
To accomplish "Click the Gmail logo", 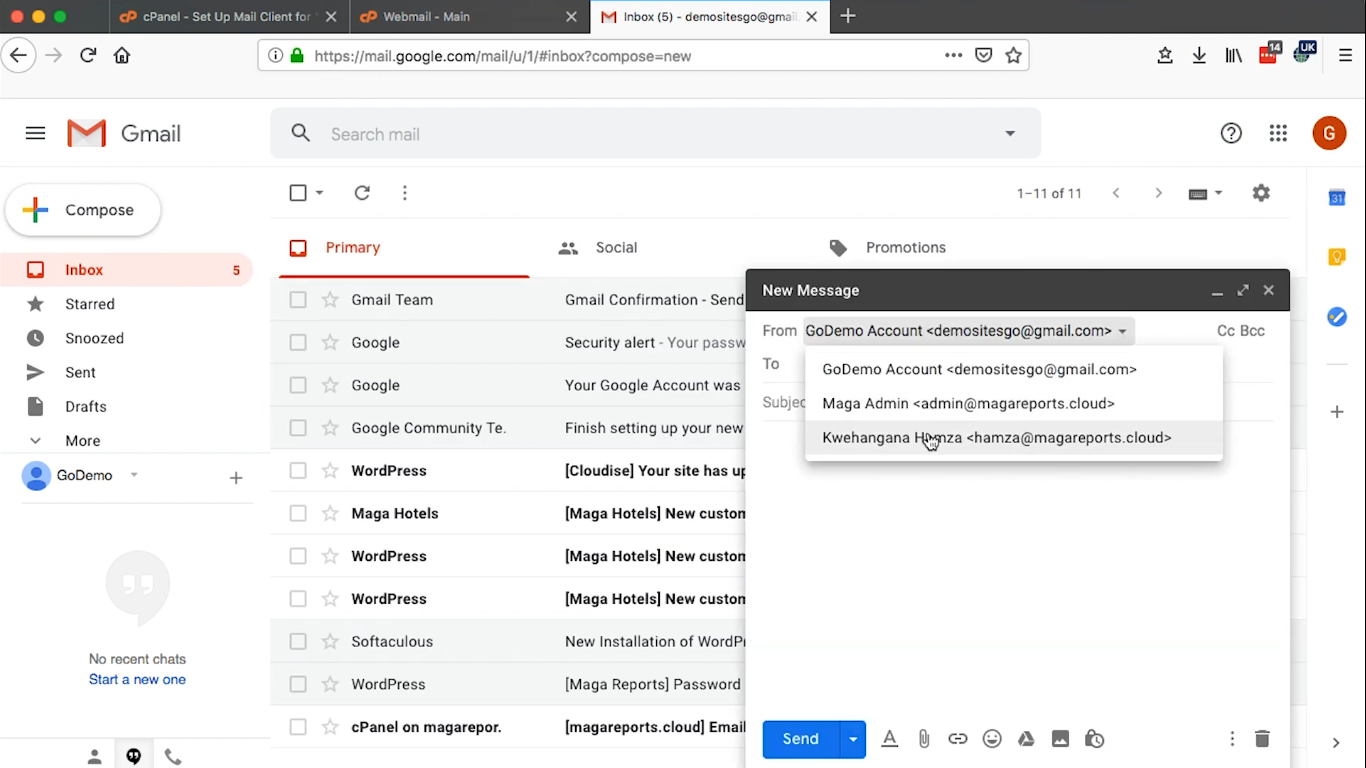I will [x=124, y=134].
